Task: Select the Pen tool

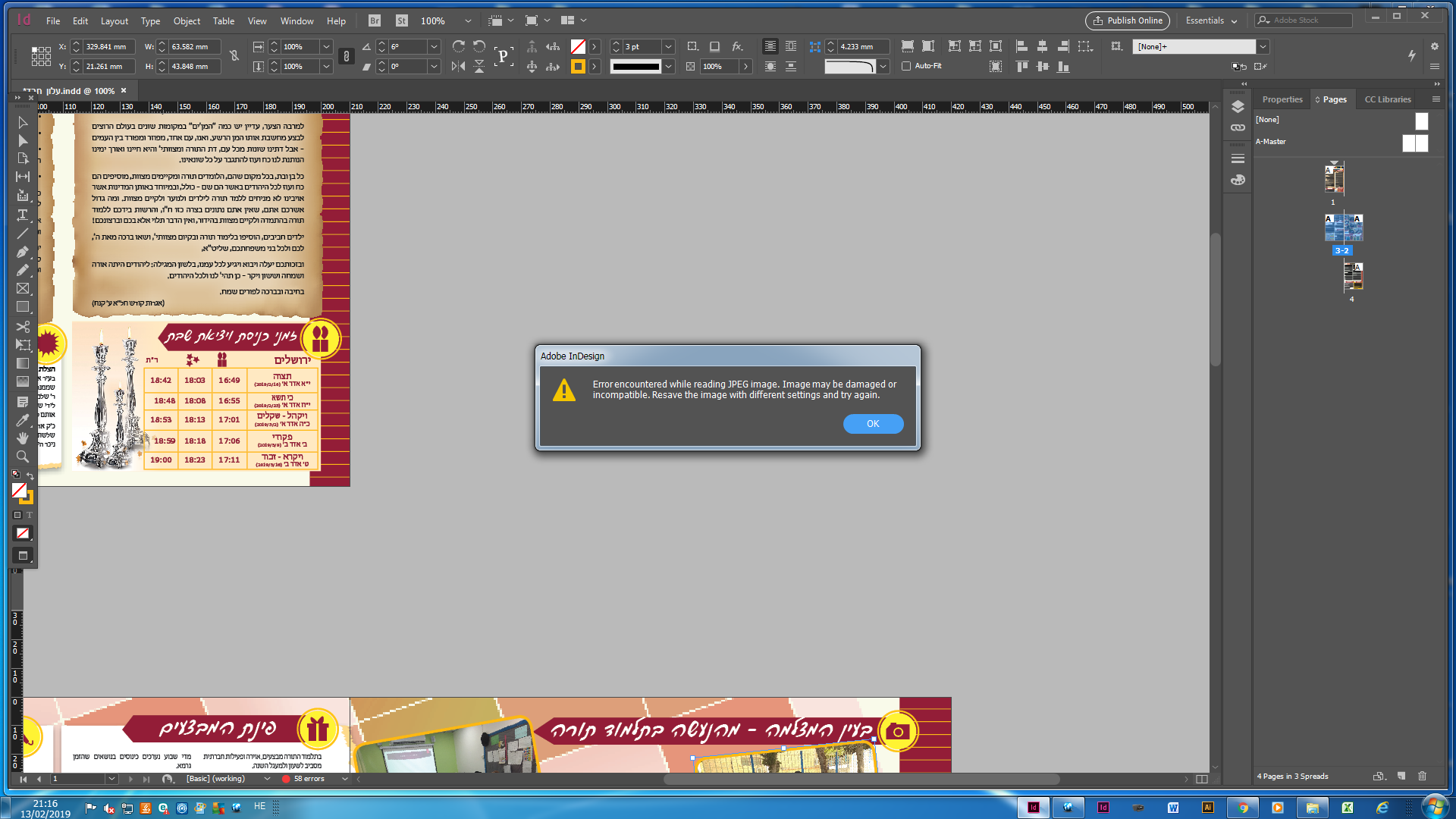Action: point(23,252)
